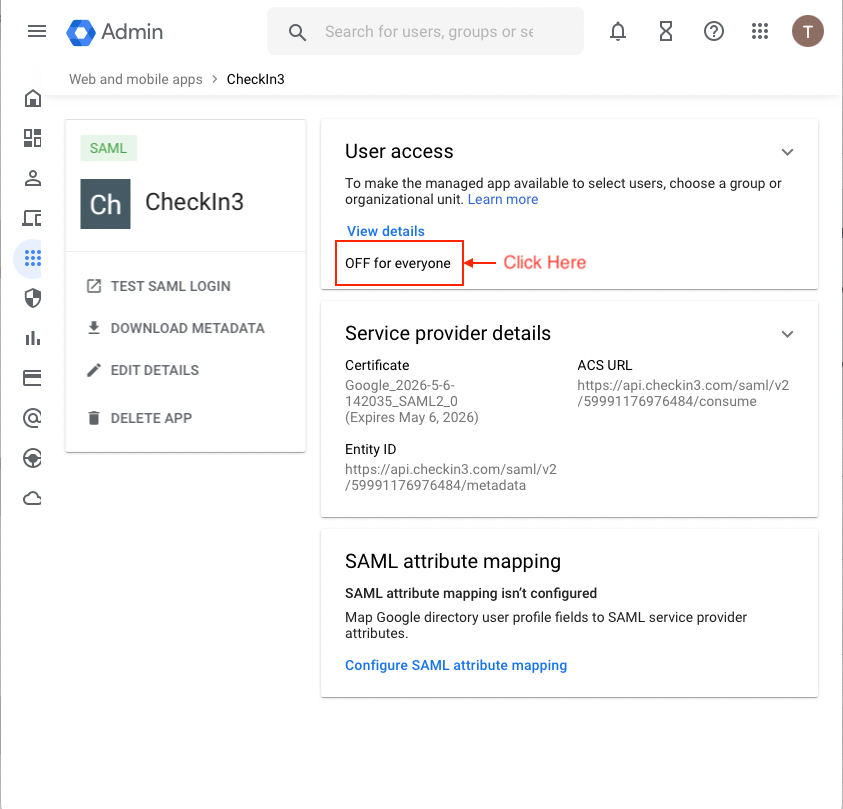Open the tasks hourglass icon

pyautogui.click(x=666, y=31)
